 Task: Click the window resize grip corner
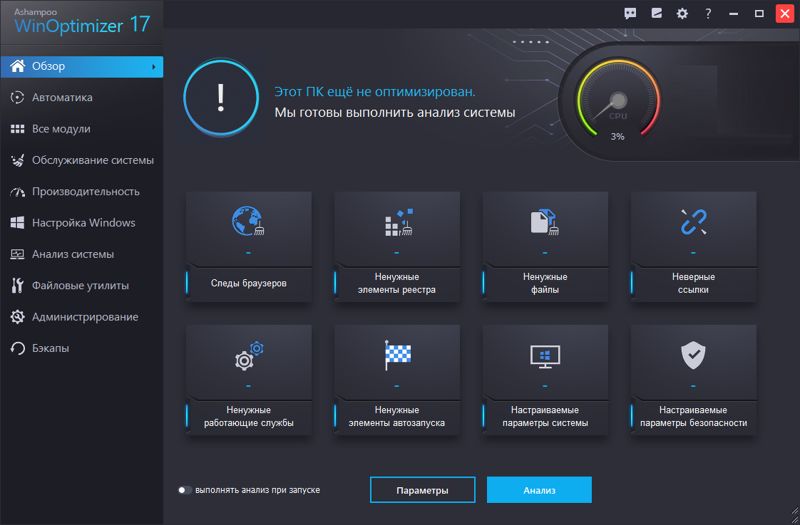pos(795,513)
